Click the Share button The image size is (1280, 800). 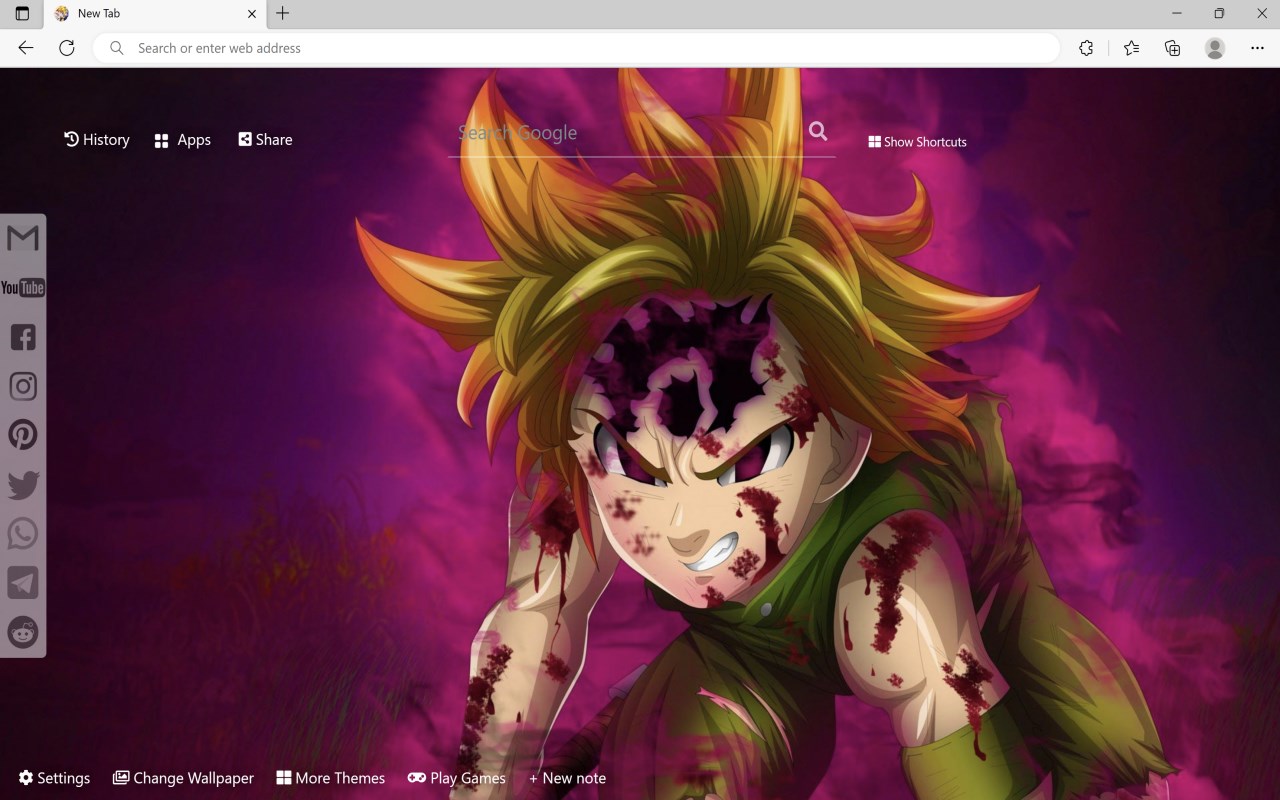(x=265, y=140)
